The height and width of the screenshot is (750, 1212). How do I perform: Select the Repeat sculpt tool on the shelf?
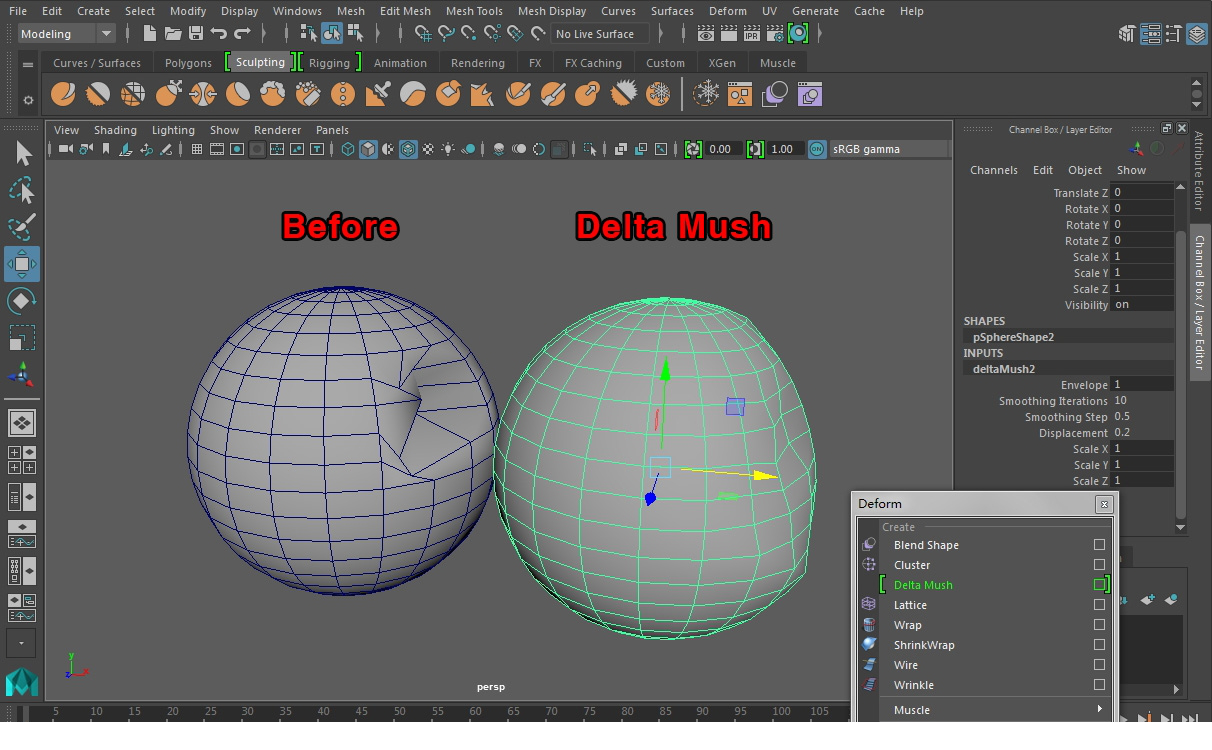click(x=343, y=94)
